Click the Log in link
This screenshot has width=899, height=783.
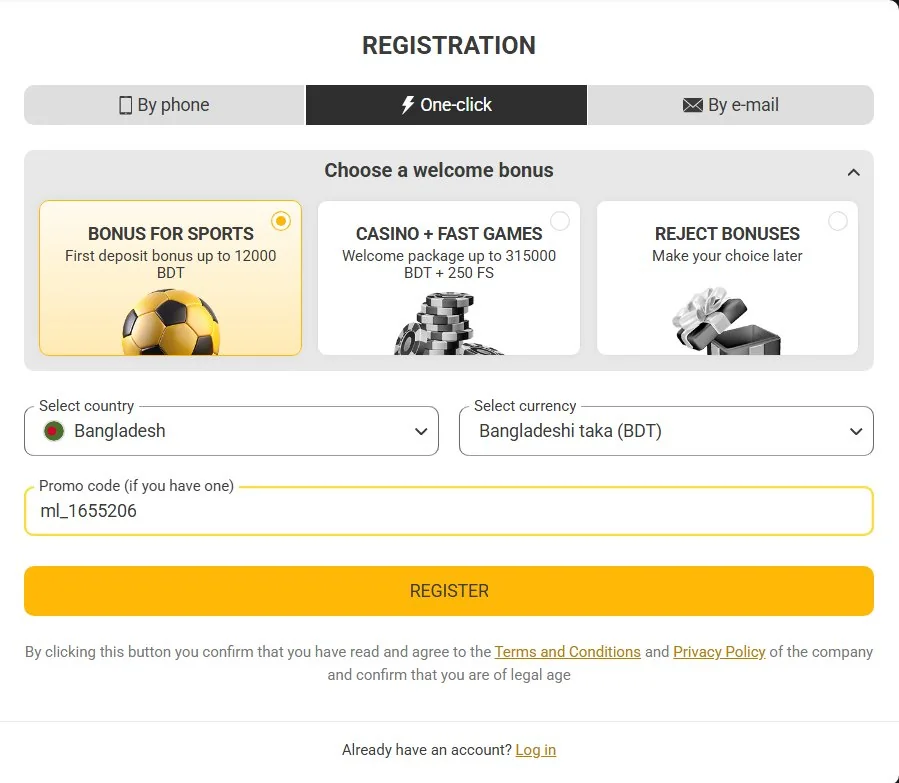click(536, 750)
